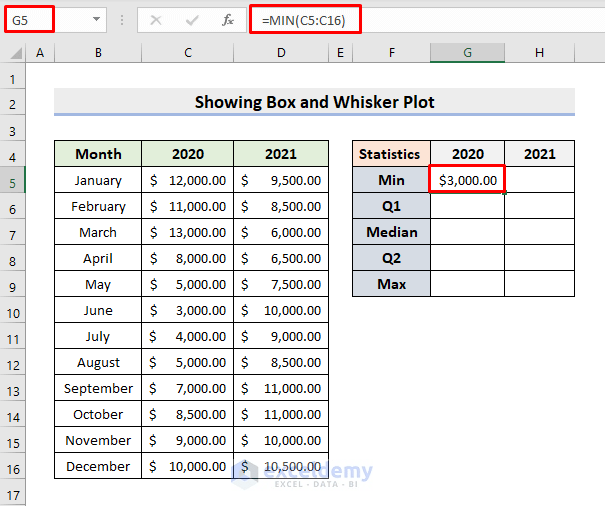The image size is (605, 506).
Task: Click July 2020 value 4,000.00
Action: pyautogui.click(x=188, y=336)
